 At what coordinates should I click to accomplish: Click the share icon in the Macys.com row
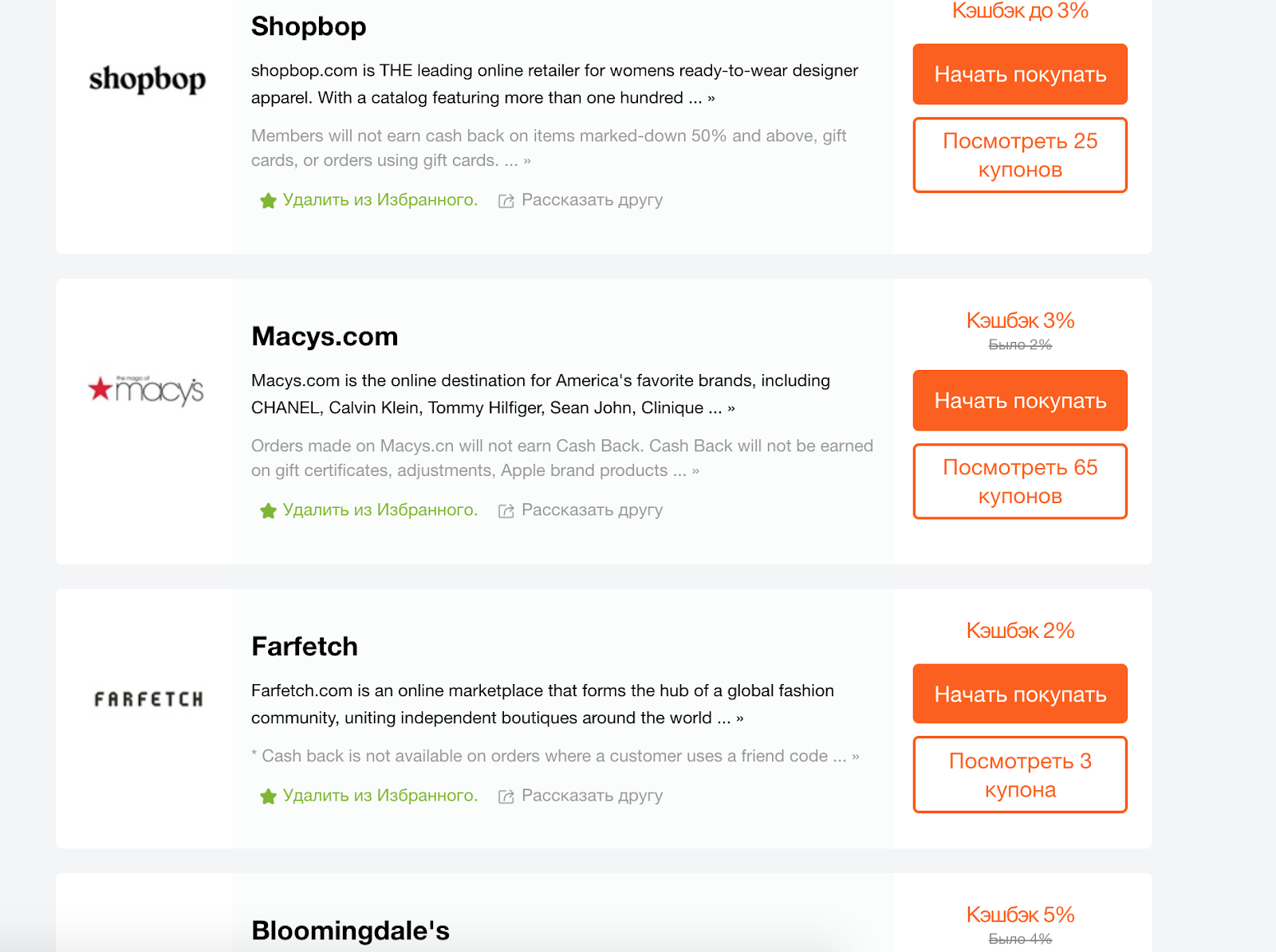506,511
